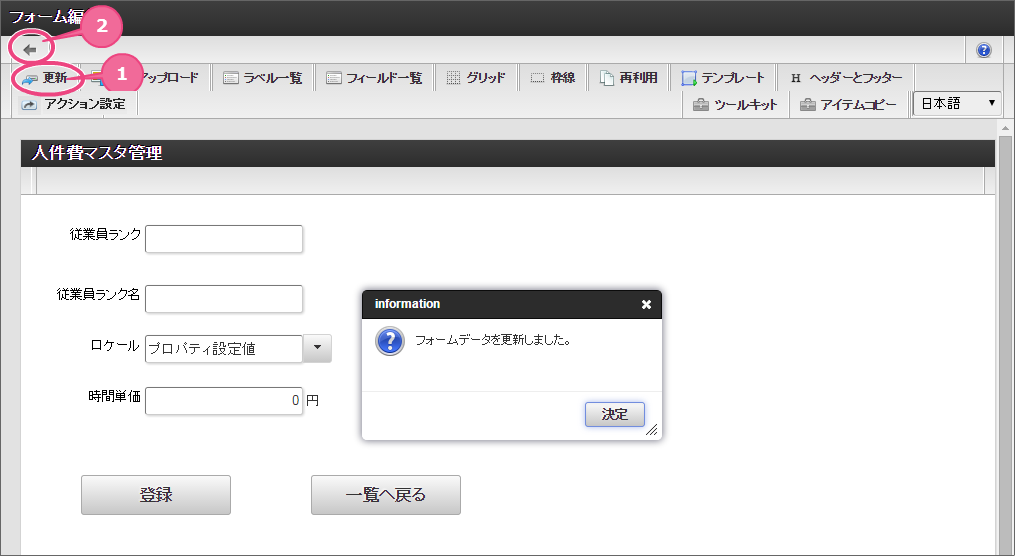This screenshot has width=1015, height=556.
Task: Open テンプレート from toolbar
Action: point(723,78)
